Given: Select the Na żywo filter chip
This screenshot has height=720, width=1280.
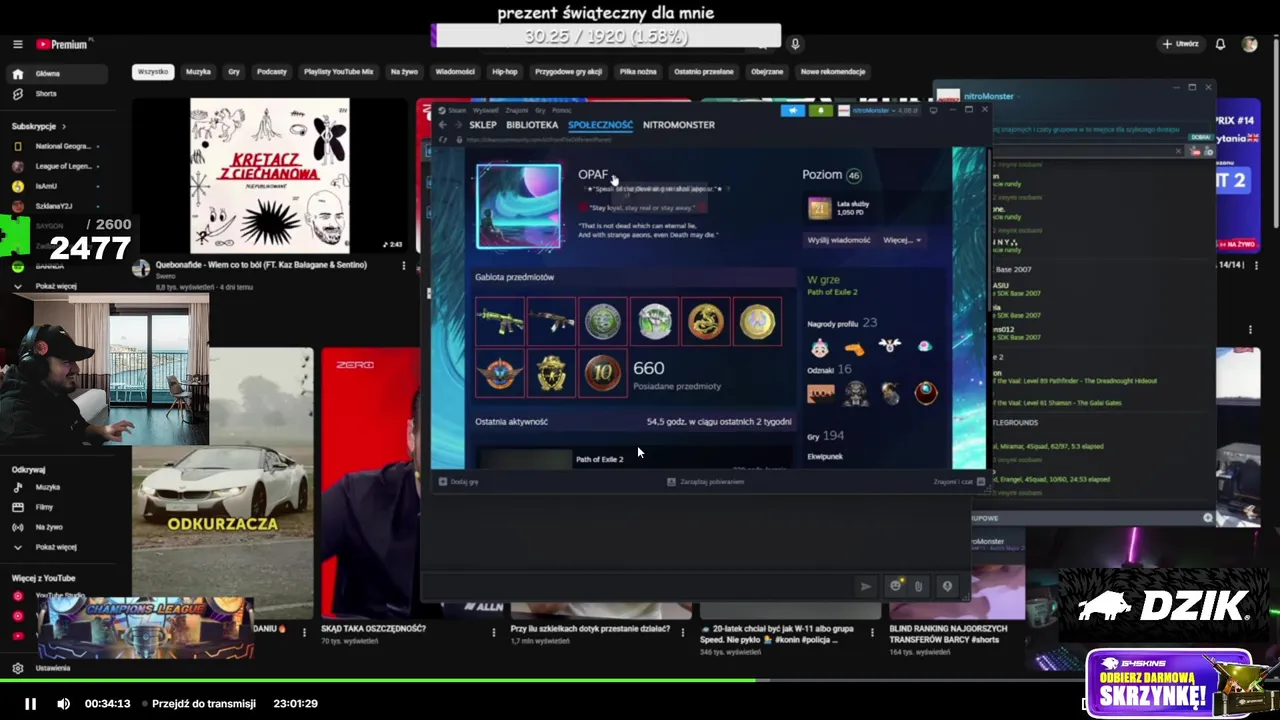Looking at the screenshot, I should coord(404,72).
